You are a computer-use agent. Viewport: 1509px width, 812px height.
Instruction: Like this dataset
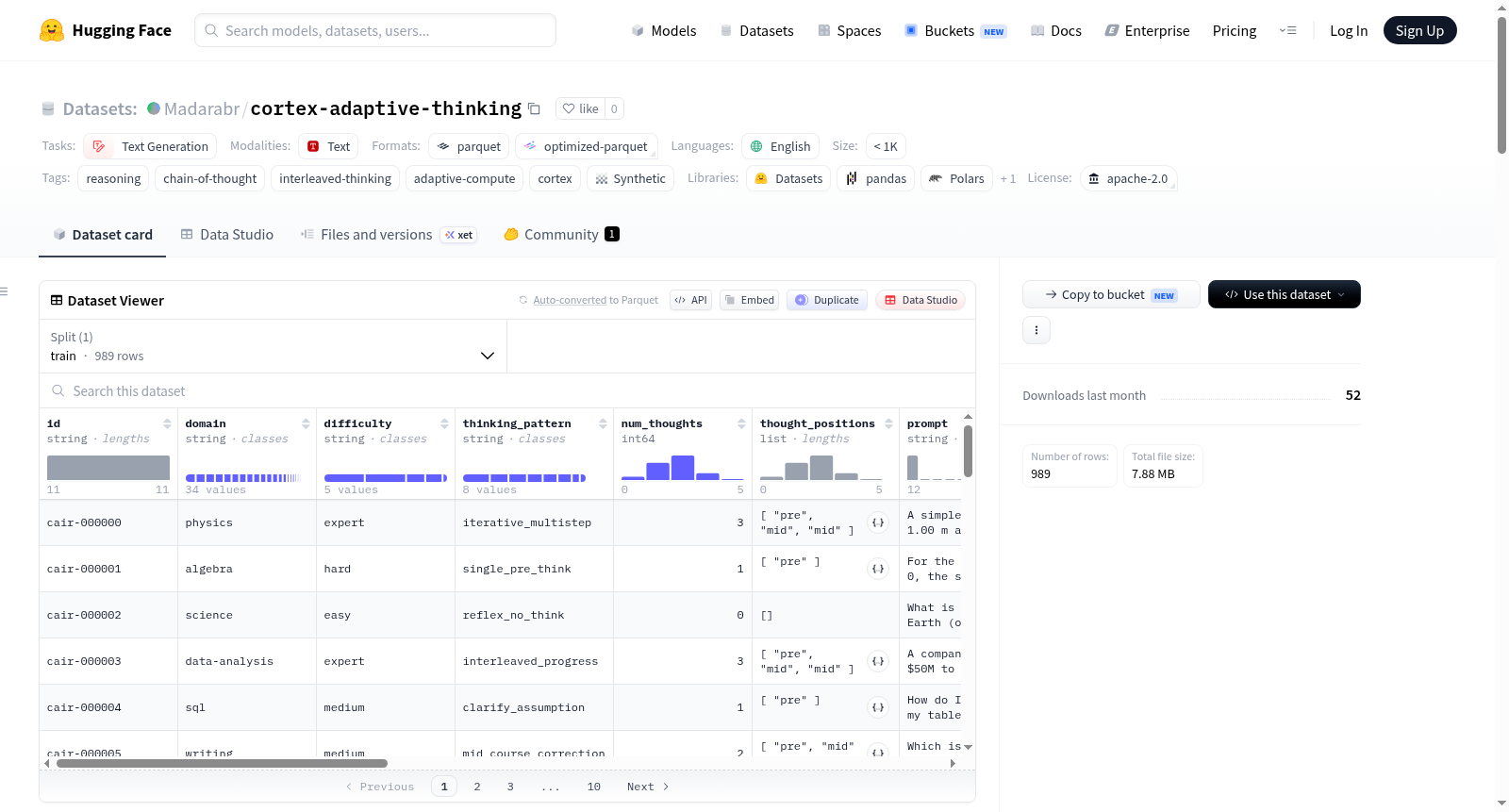coord(580,108)
